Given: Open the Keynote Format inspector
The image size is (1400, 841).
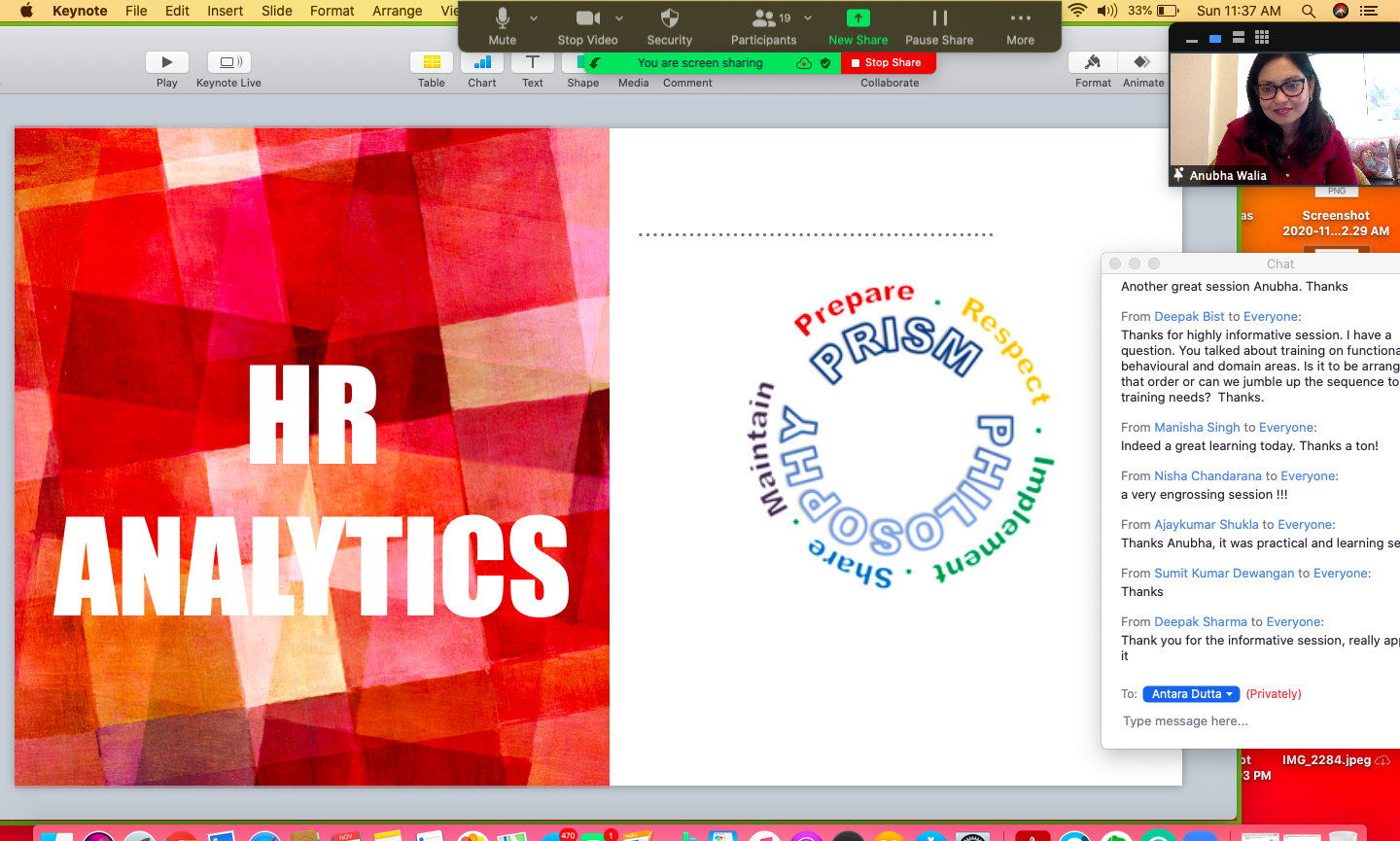Looking at the screenshot, I should (1093, 62).
